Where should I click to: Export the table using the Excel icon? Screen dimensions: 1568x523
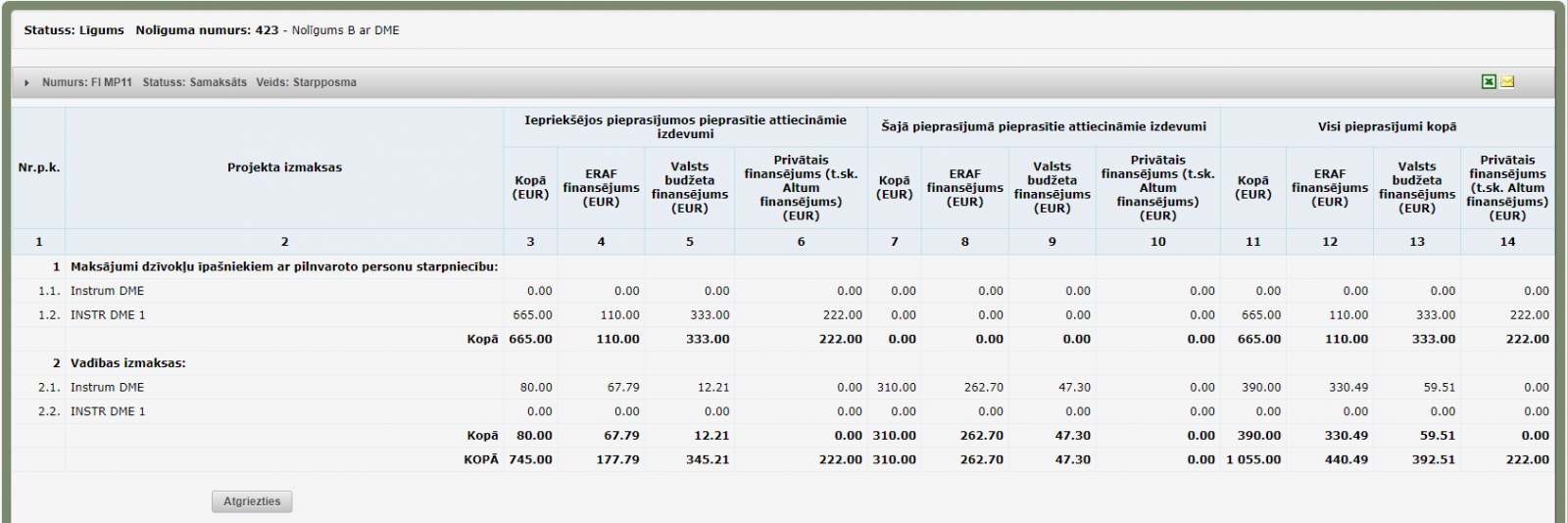point(1489,82)
